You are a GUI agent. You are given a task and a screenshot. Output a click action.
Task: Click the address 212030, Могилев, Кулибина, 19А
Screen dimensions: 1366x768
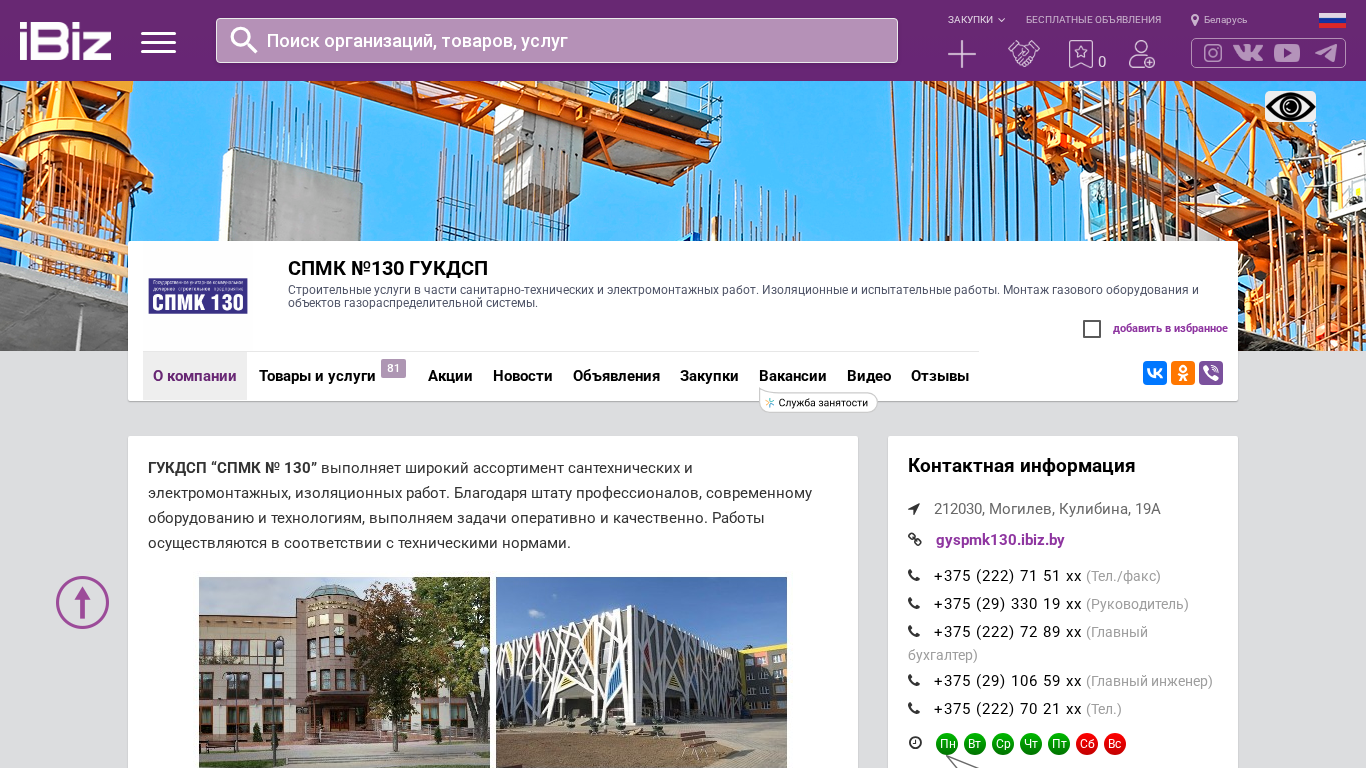tap(1047, 509)
